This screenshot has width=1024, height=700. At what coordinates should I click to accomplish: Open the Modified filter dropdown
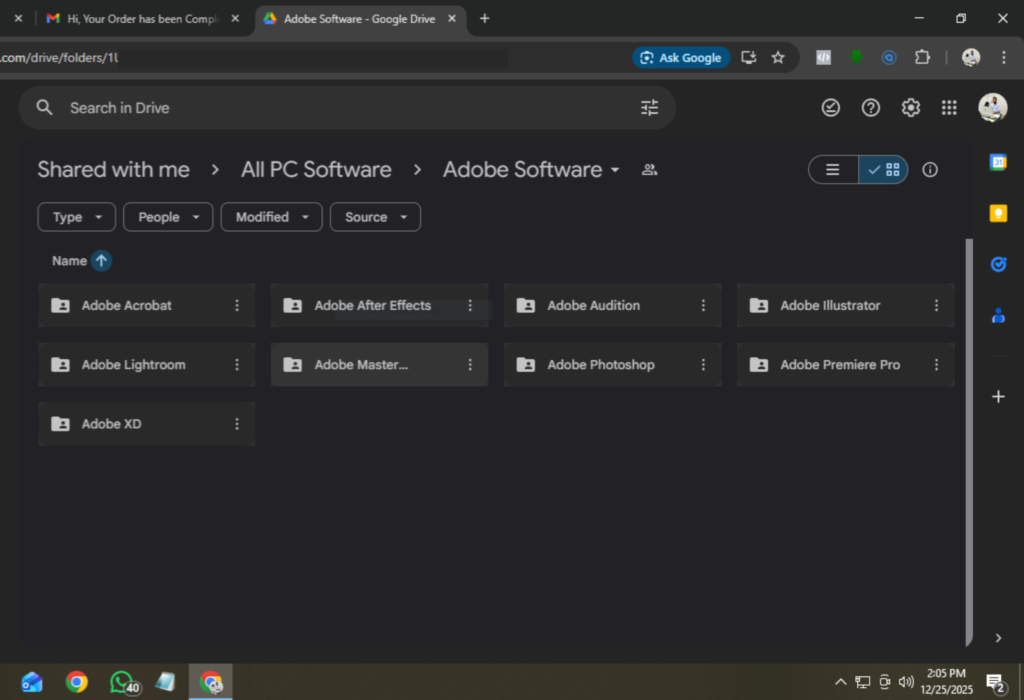(271, 217)
